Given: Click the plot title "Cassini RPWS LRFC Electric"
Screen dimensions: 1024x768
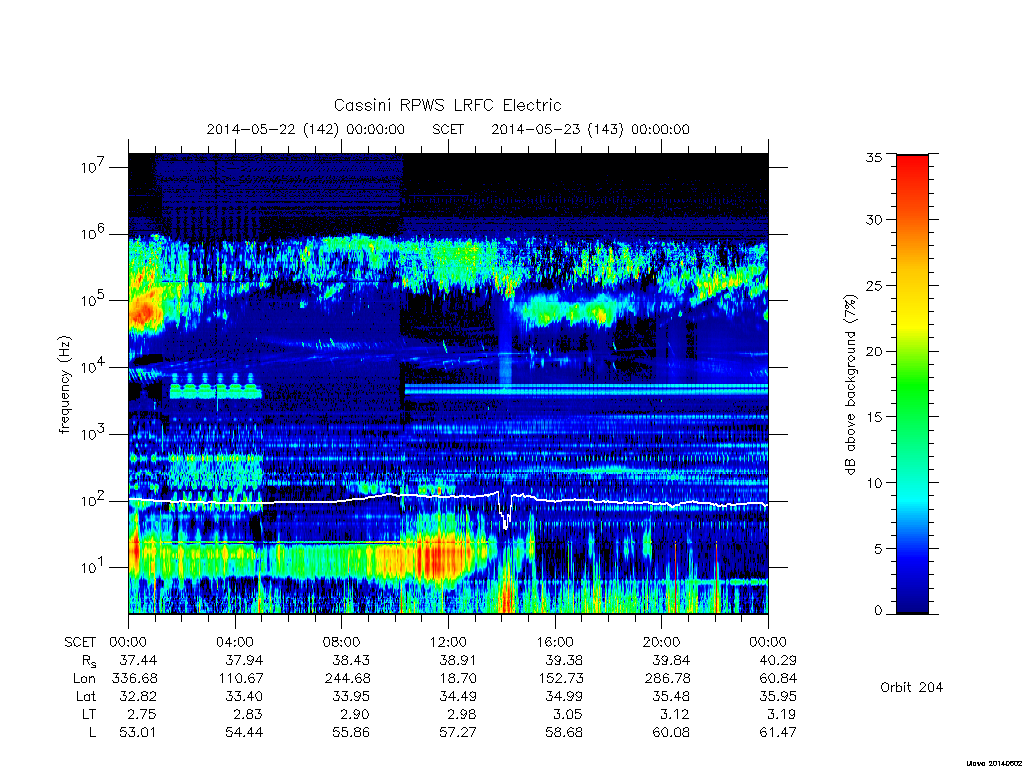Looking at the screenshot, I should tap(447, 105).
